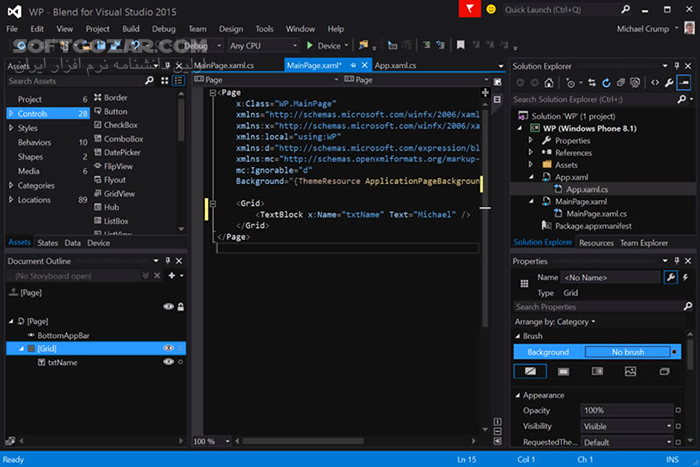Click the Quick Launch search icon
The height and width of the screenshot is (467, 700).
[625, 9]
